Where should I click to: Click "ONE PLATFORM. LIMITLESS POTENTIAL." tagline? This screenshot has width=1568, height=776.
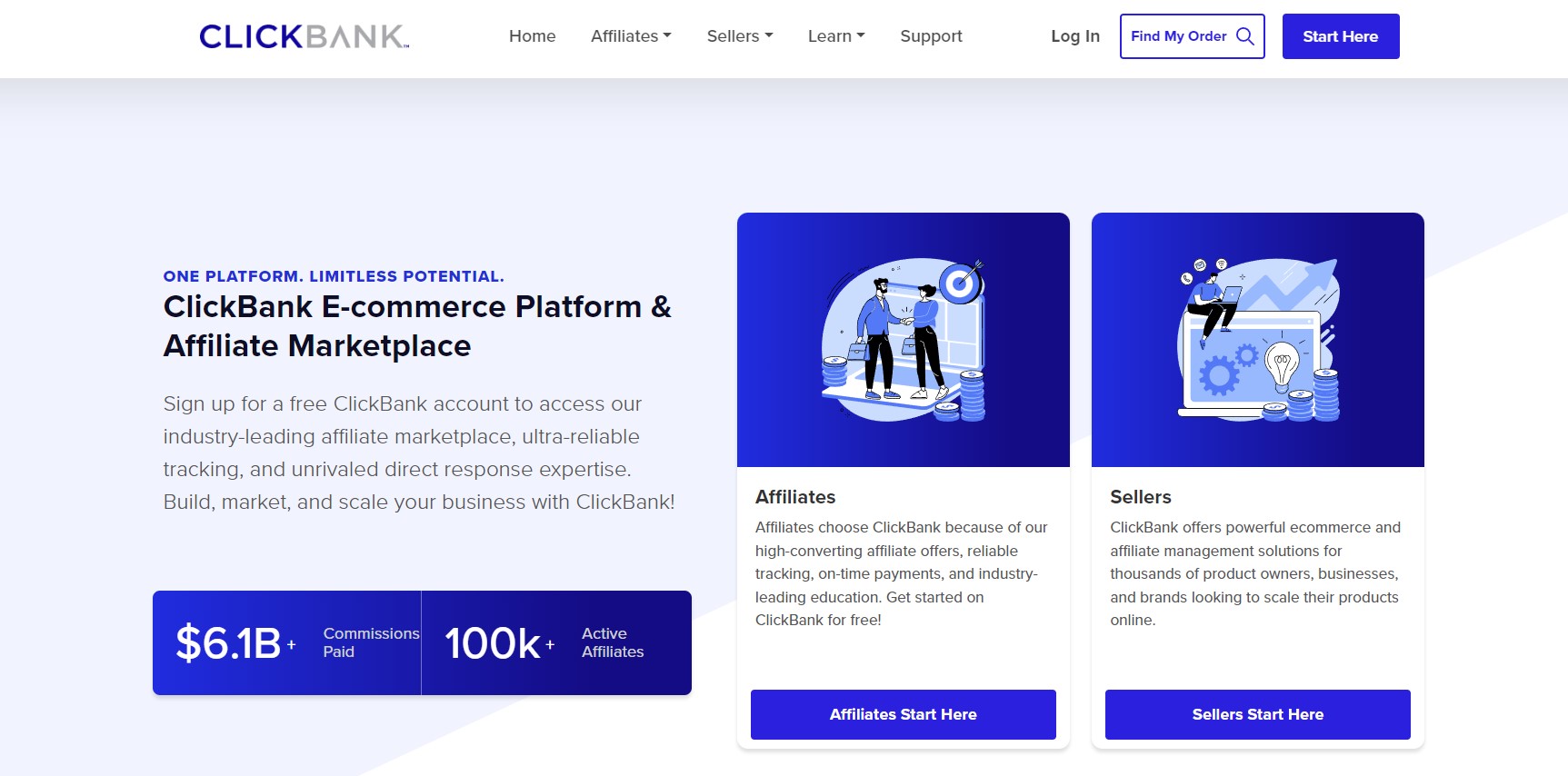click(334, 276)
